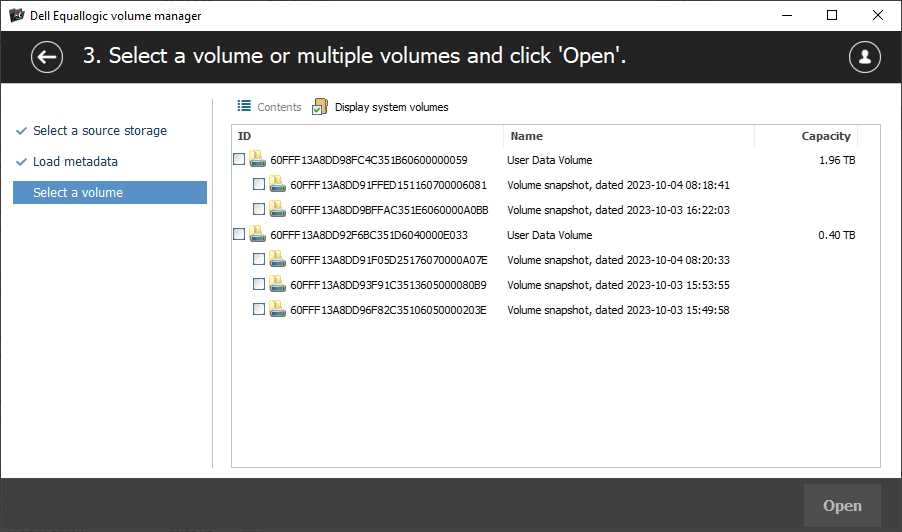Open the user account icon
The height and width of the screenshot is (532, 902).
865,57
